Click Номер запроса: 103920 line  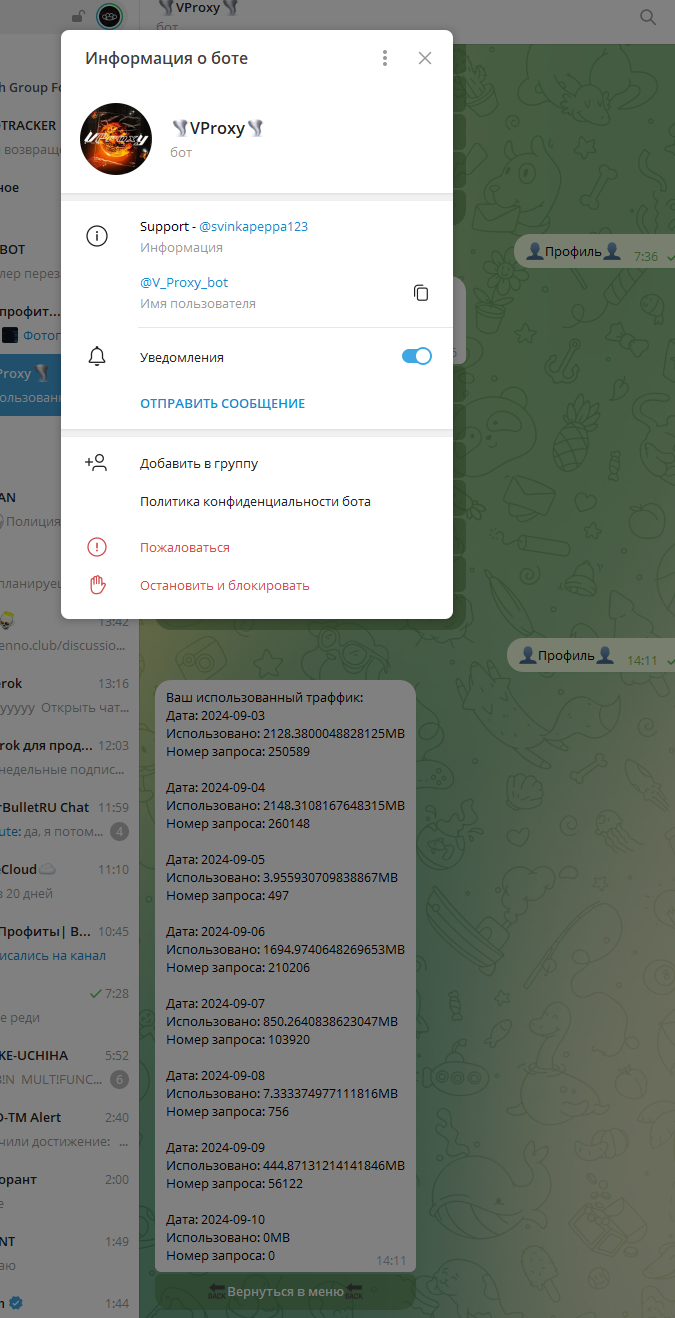[x=237, y=1039]
